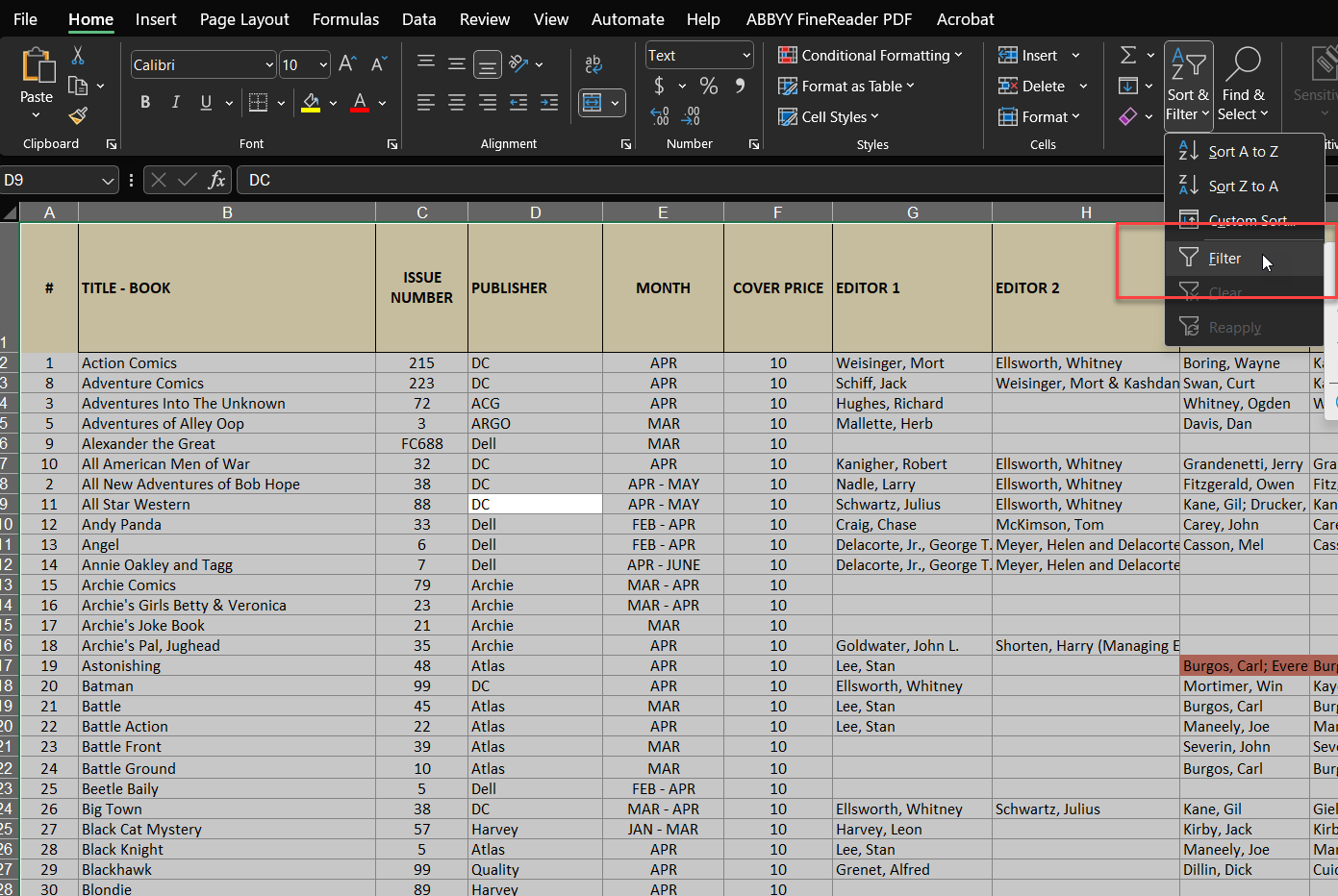Open the Calibri font name dropdown
This screenshot has height=896, width=1338.
coord(269,65)
